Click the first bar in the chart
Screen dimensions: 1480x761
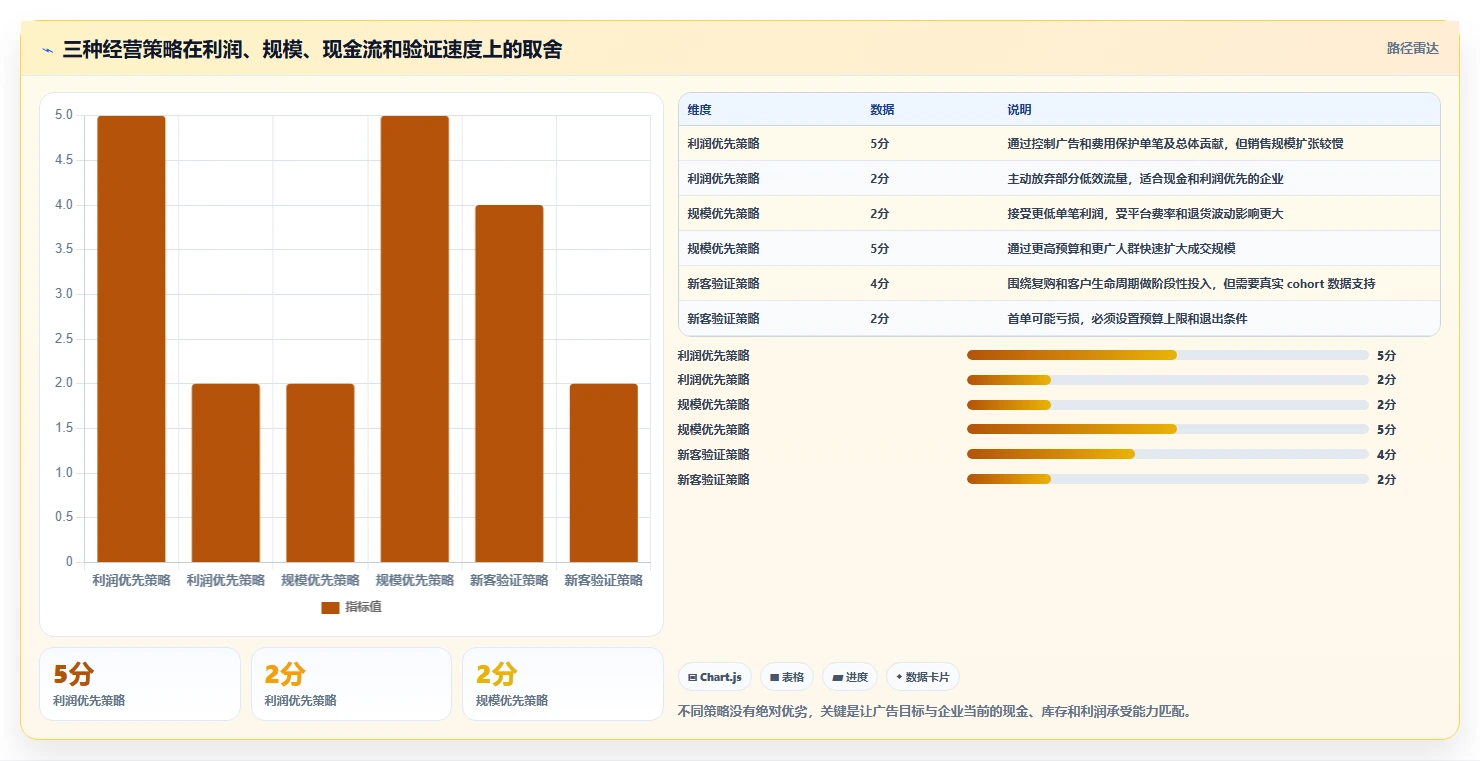pos(131,339)
